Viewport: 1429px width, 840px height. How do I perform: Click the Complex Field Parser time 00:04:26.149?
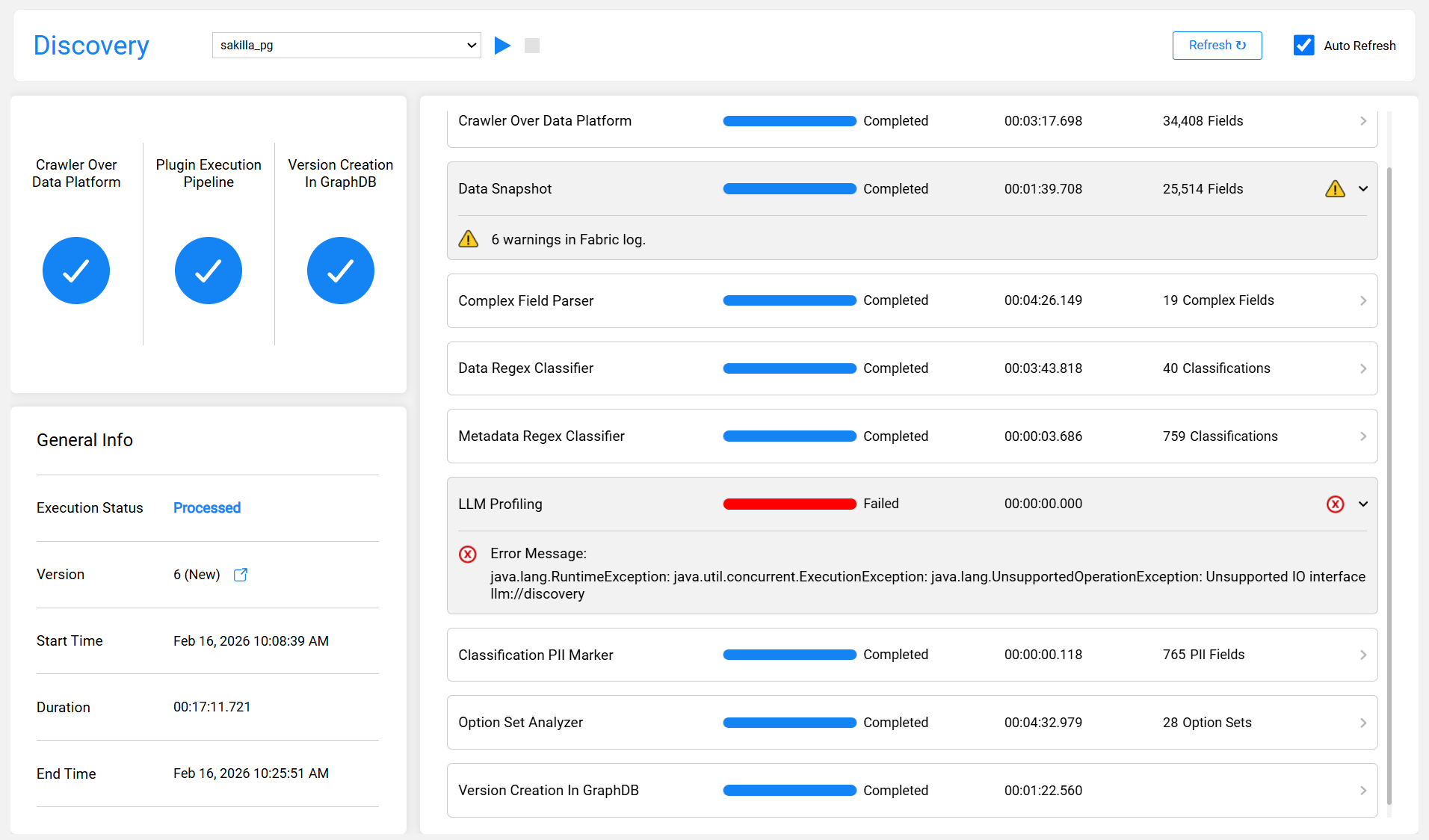(x=1043, y=300)
